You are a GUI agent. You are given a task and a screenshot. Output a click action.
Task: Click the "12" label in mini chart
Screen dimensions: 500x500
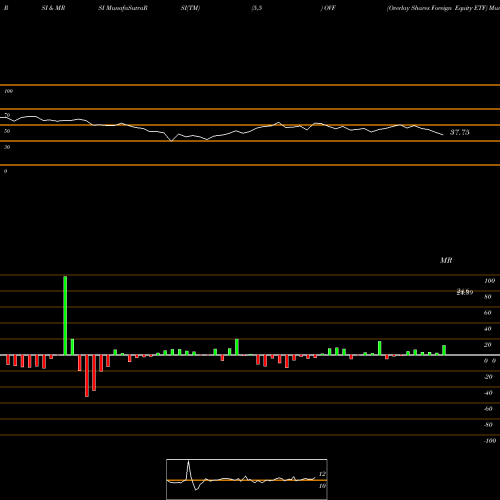322,474
